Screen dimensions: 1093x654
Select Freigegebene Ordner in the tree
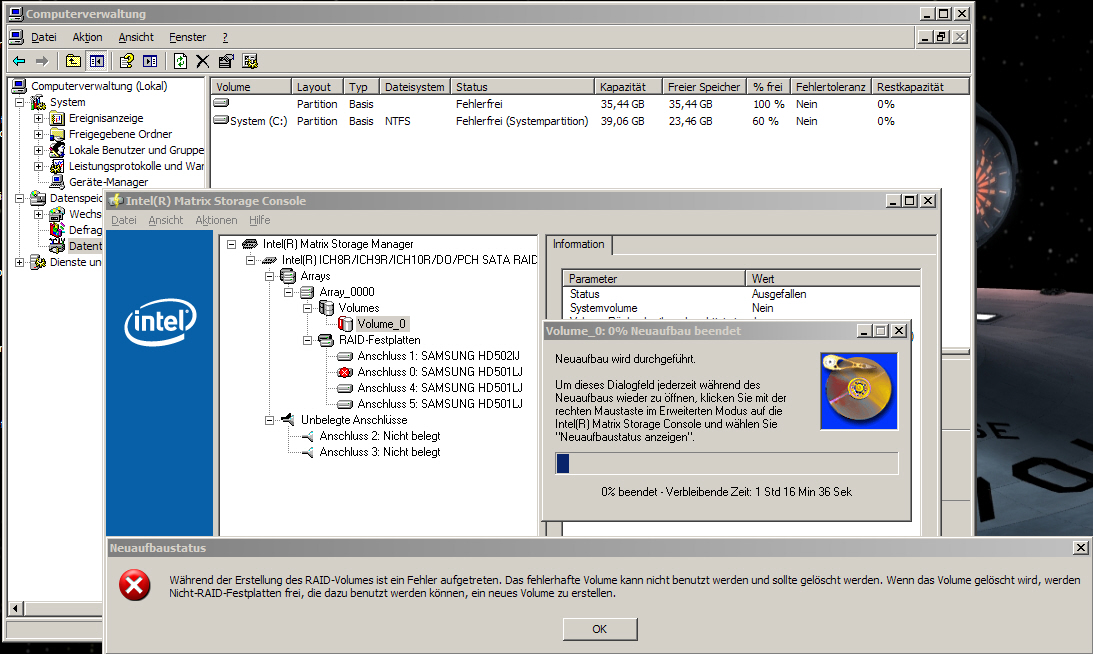point(120,134)
